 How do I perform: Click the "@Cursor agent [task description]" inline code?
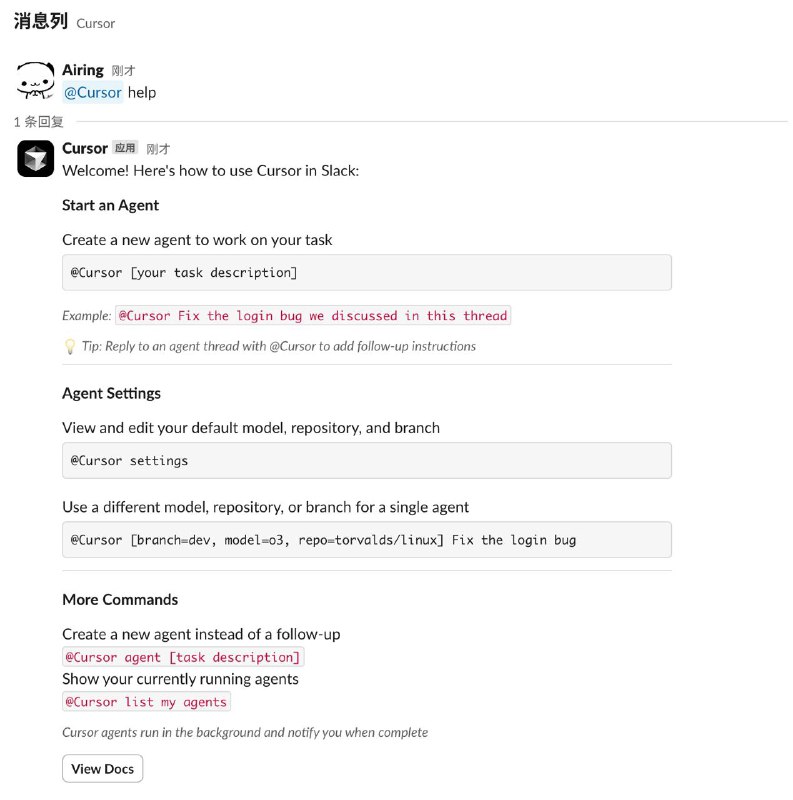click(x=183, y=657)
